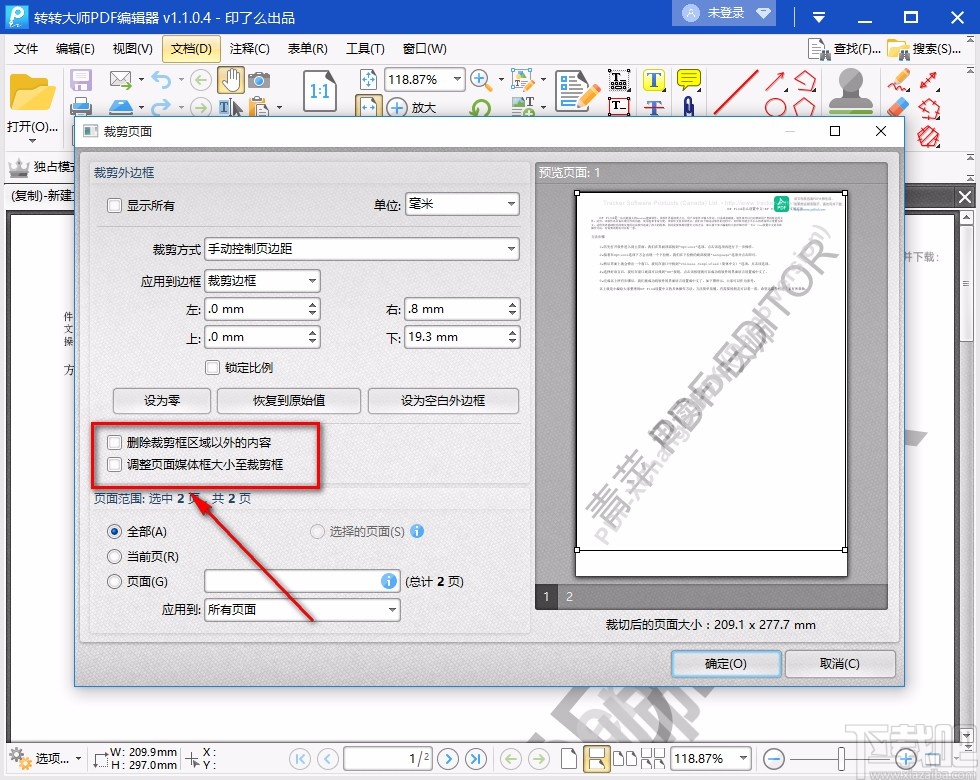Open the 注释(C) menu

[x=249, y=49]
